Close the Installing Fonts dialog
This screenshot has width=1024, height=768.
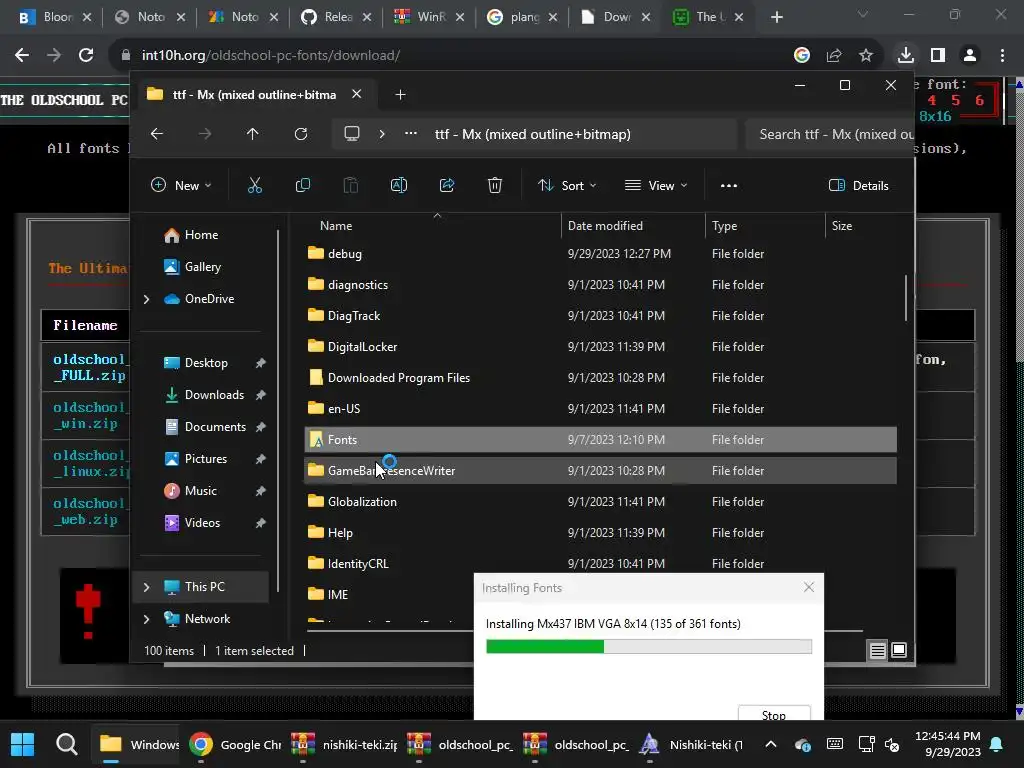809,587
